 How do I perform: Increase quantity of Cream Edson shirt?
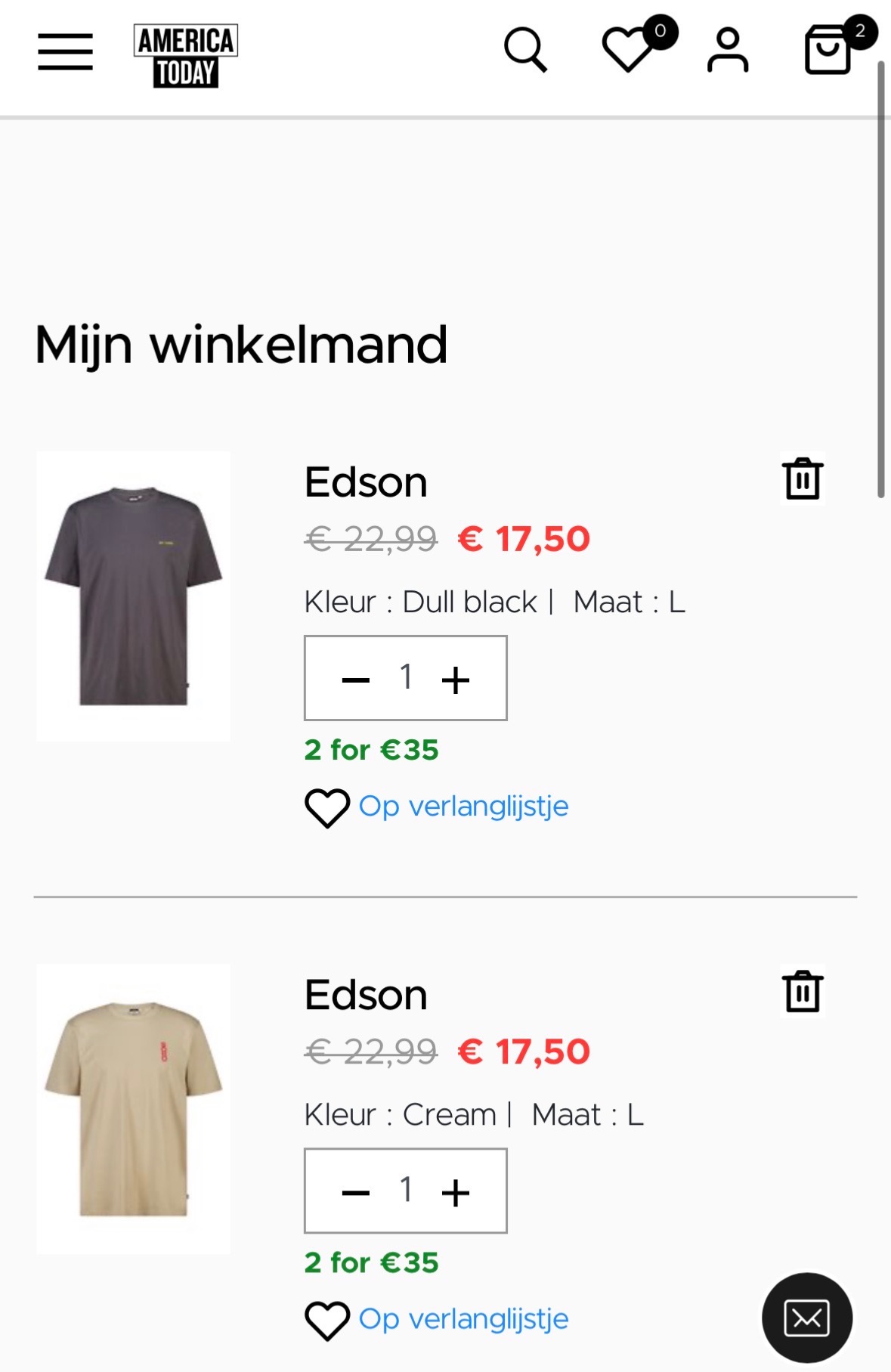click(x=456, y=1192)
